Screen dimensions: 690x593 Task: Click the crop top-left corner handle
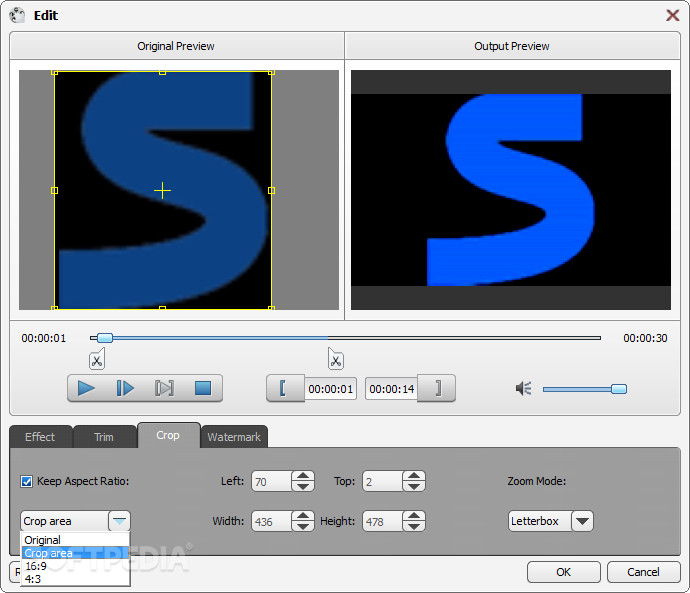[x=55, y=72]
